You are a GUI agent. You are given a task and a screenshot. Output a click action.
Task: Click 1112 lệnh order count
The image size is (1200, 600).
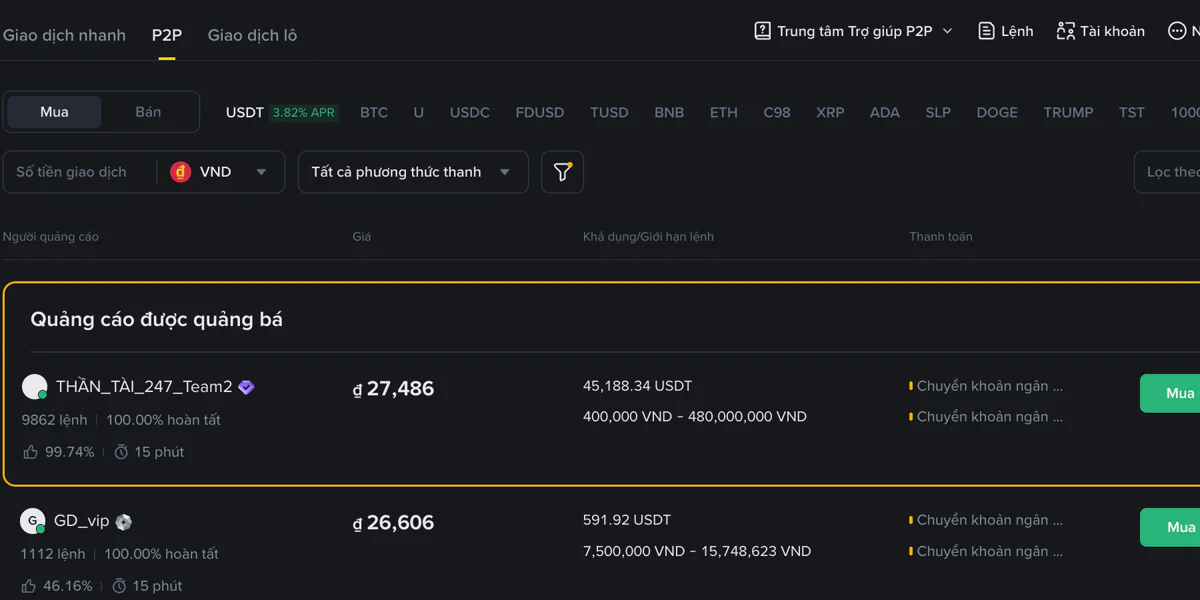pos(53,554)
